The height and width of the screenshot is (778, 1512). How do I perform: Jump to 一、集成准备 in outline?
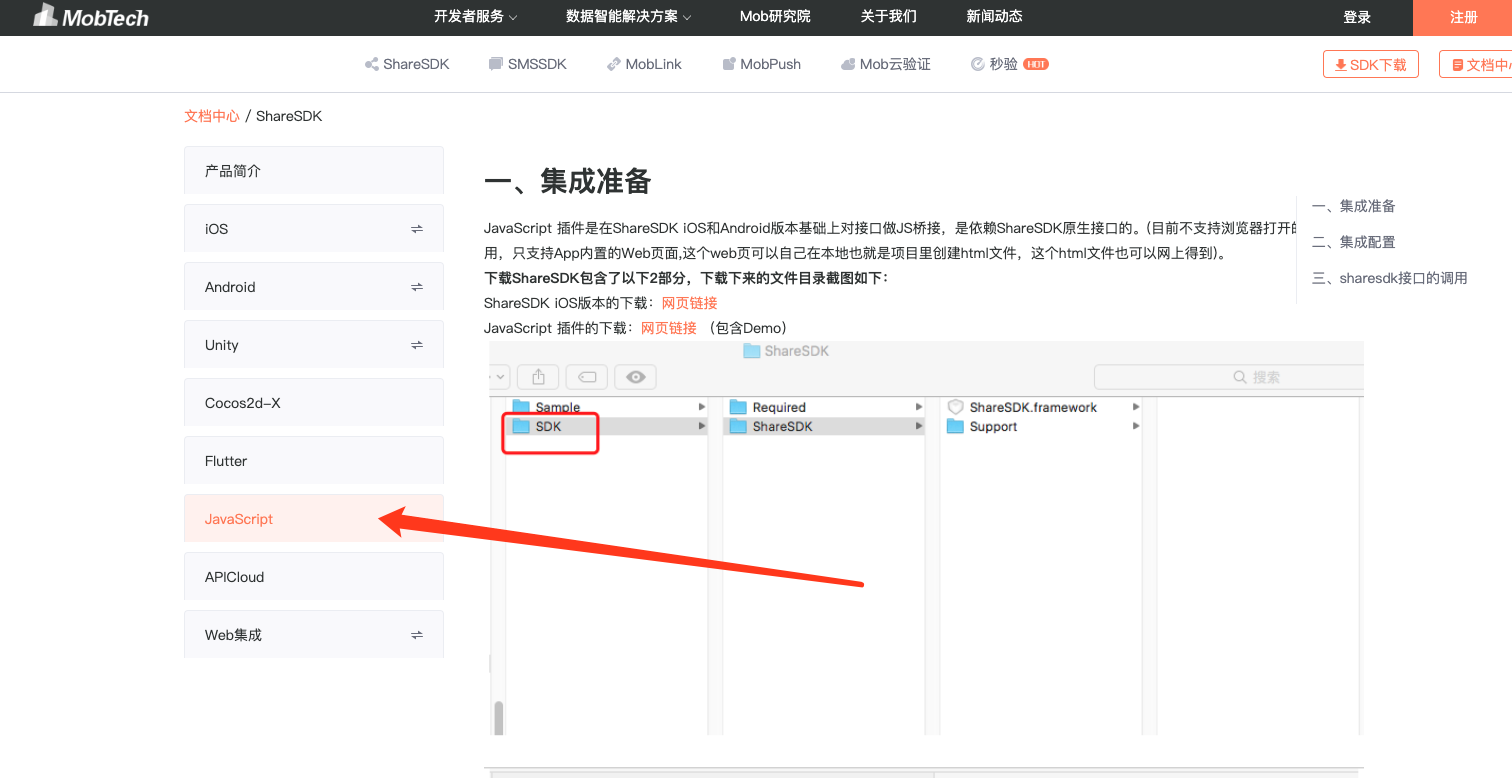point(1353,206)
